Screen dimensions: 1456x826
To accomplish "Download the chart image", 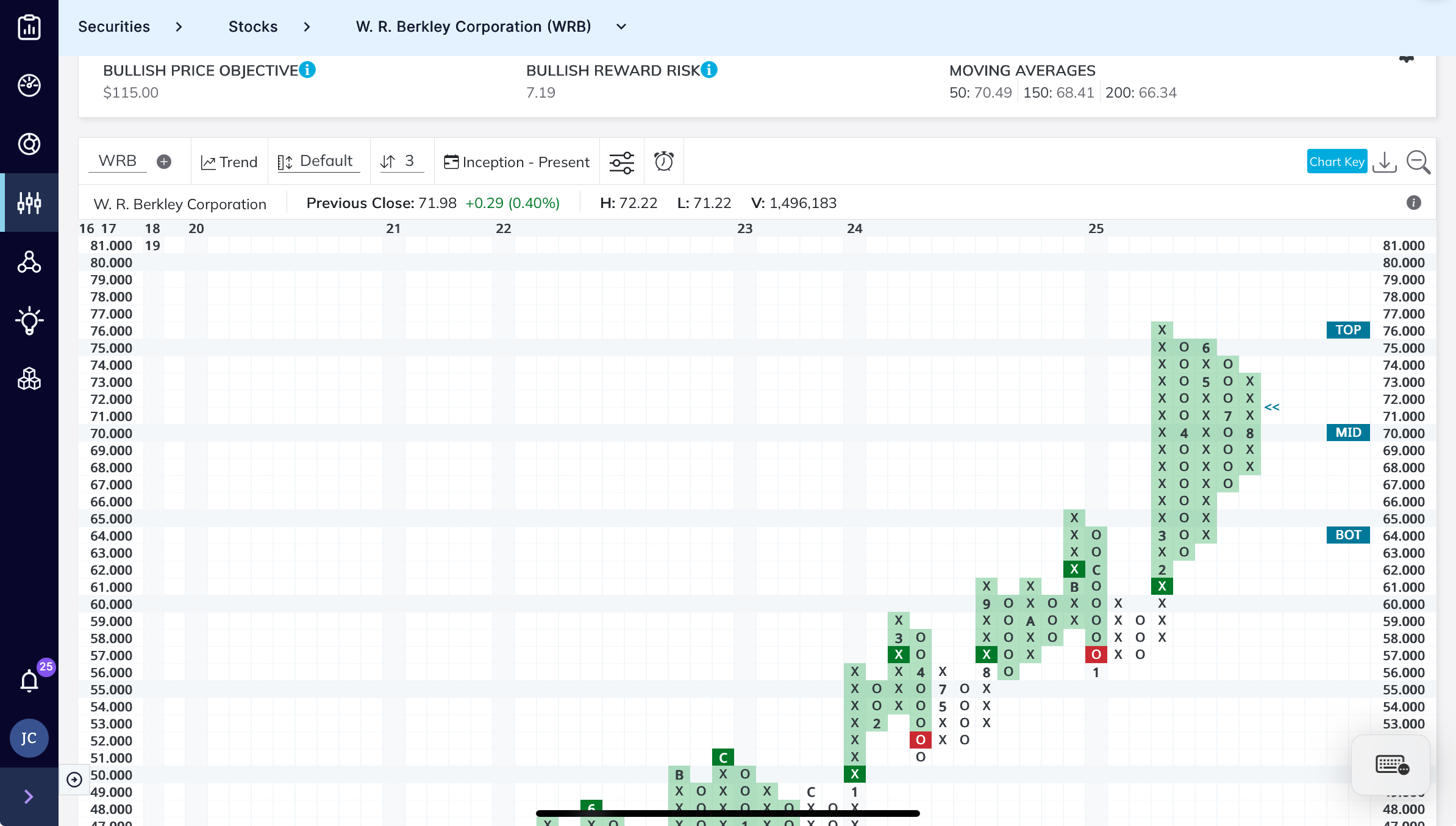I will pyautogui.click(x=1384, y=162).
